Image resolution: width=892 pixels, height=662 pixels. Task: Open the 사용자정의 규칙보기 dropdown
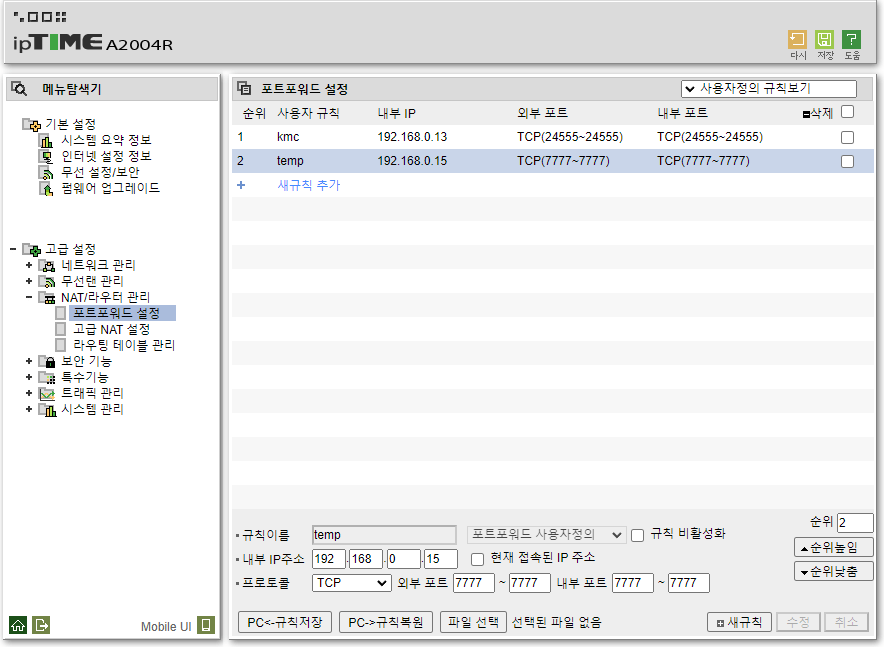(769, 89)
